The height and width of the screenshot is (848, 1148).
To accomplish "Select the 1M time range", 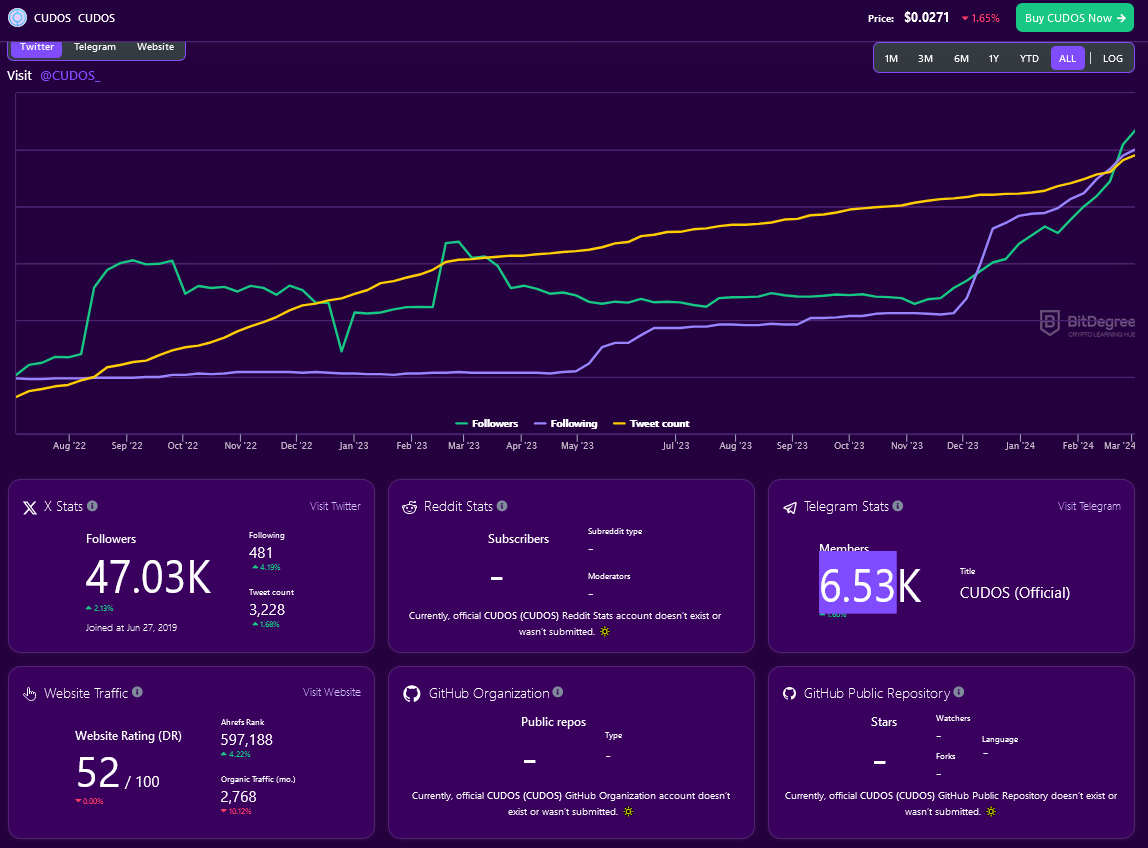I will coord(891,59).
